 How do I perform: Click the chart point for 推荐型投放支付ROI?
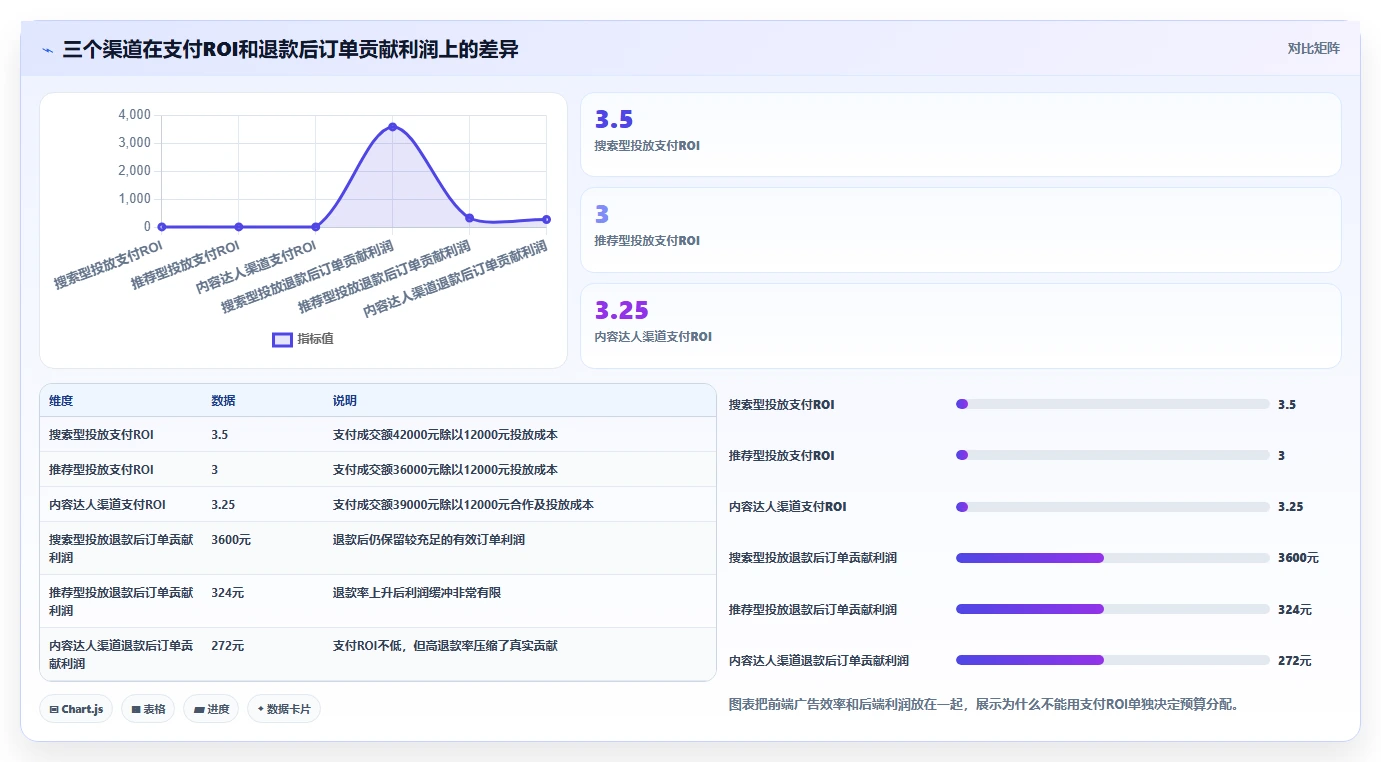pos(238,227)
